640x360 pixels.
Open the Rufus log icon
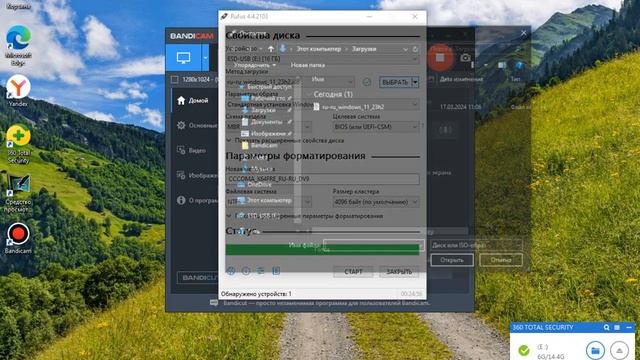click(x=276, y=271)
